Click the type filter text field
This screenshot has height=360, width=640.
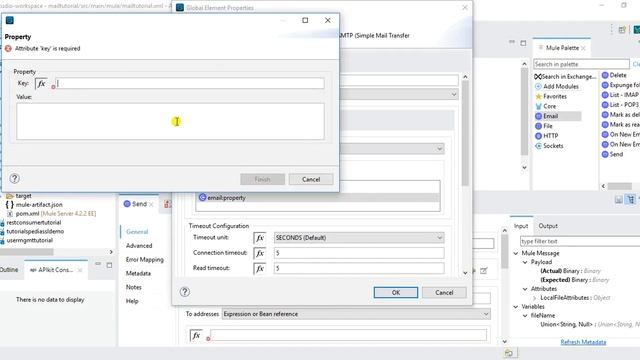click(x=580, y=241)
